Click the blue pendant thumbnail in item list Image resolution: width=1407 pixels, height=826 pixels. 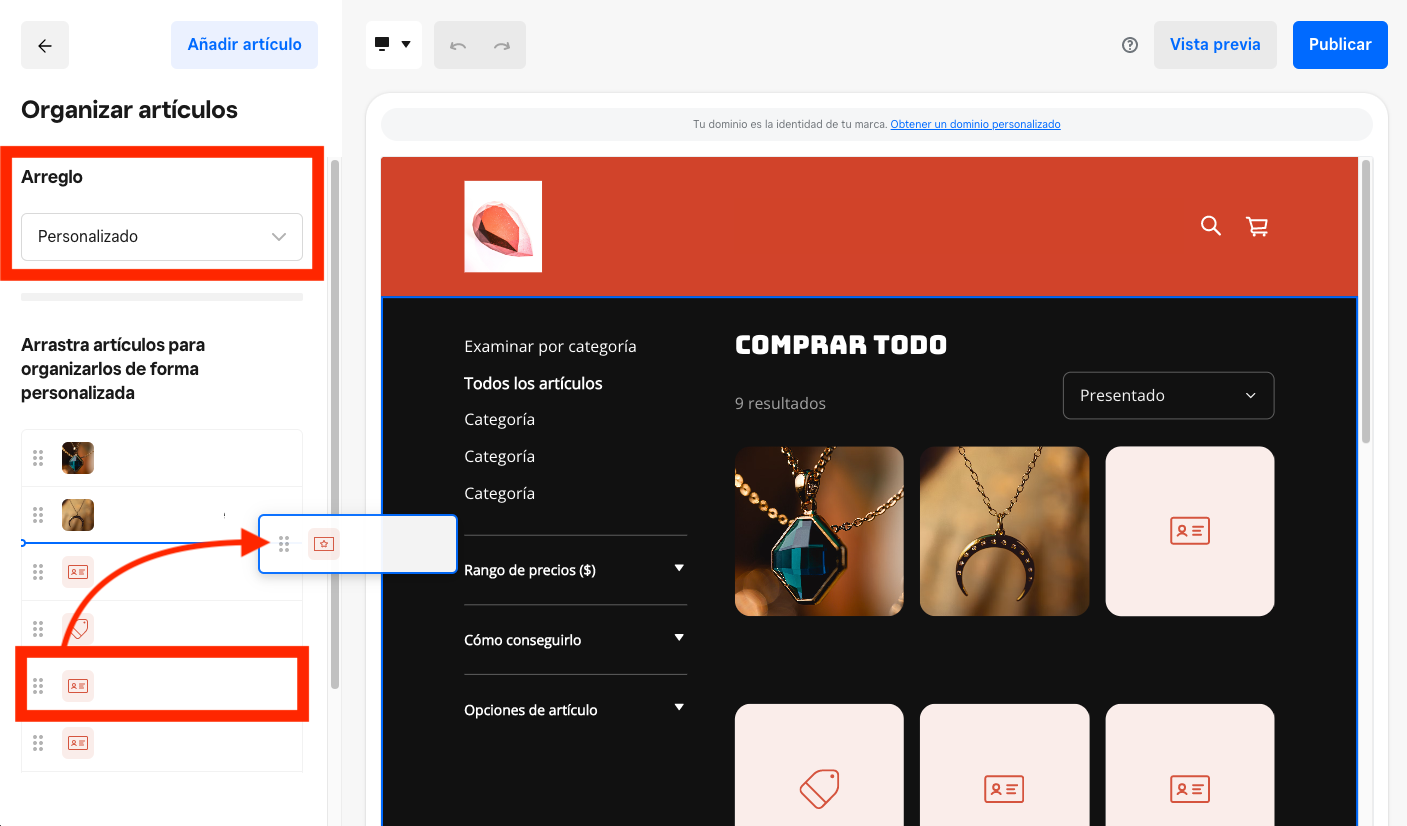pos(78,458)
